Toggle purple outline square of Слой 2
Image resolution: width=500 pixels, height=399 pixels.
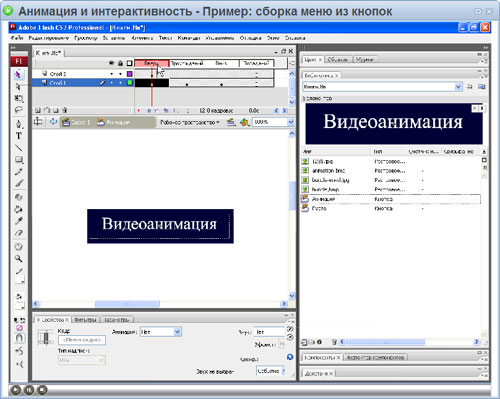pyautogui.click(x=130, y=74)
